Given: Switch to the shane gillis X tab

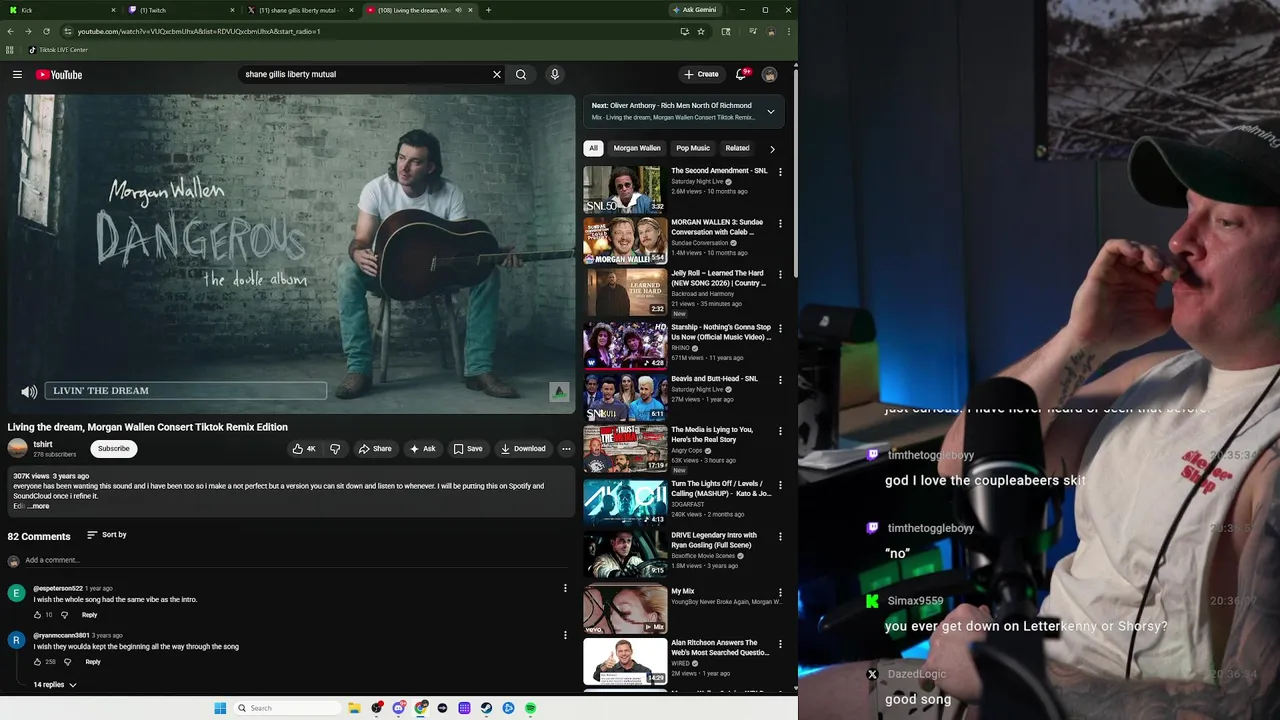Looking at the screenshot, I should pos(302,10).
